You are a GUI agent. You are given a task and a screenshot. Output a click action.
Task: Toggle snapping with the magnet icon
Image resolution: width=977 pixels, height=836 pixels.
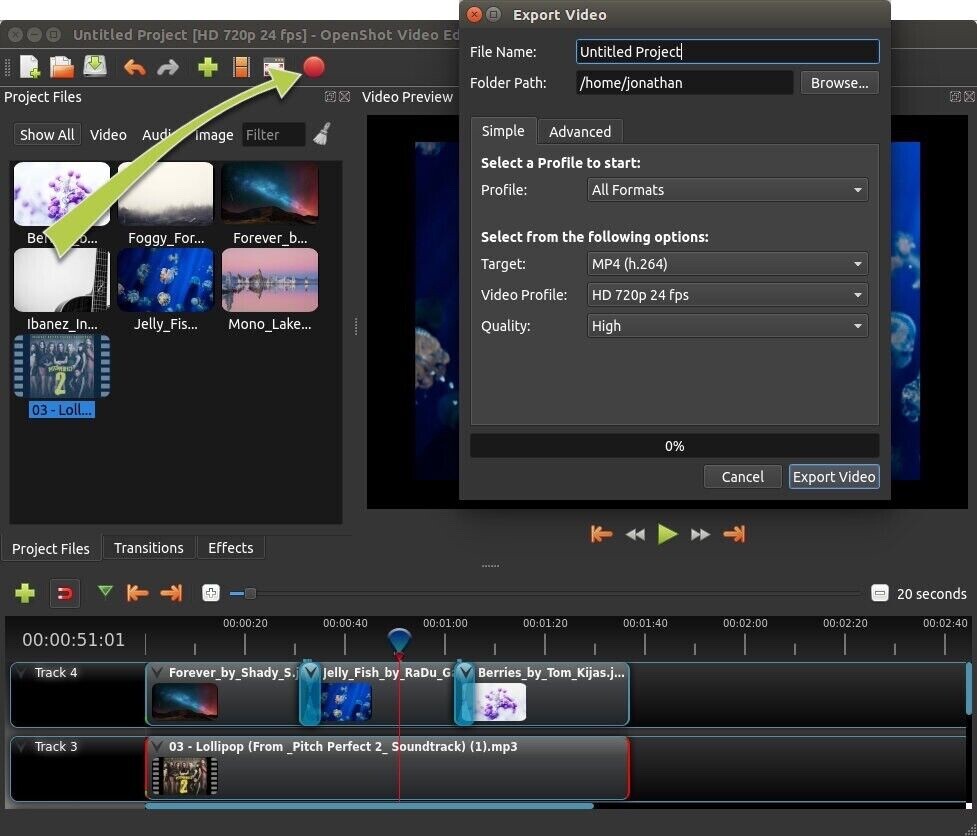[64, 592]
